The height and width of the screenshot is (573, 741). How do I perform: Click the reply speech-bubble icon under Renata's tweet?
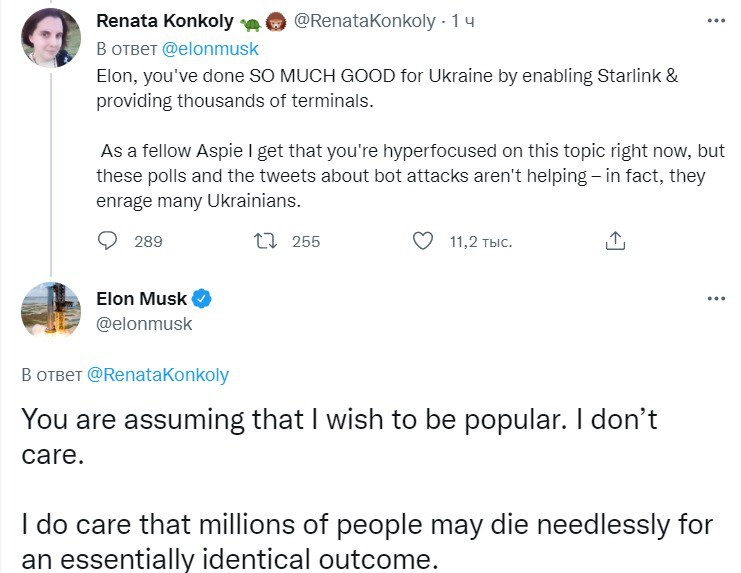click(x=108, y=241)
